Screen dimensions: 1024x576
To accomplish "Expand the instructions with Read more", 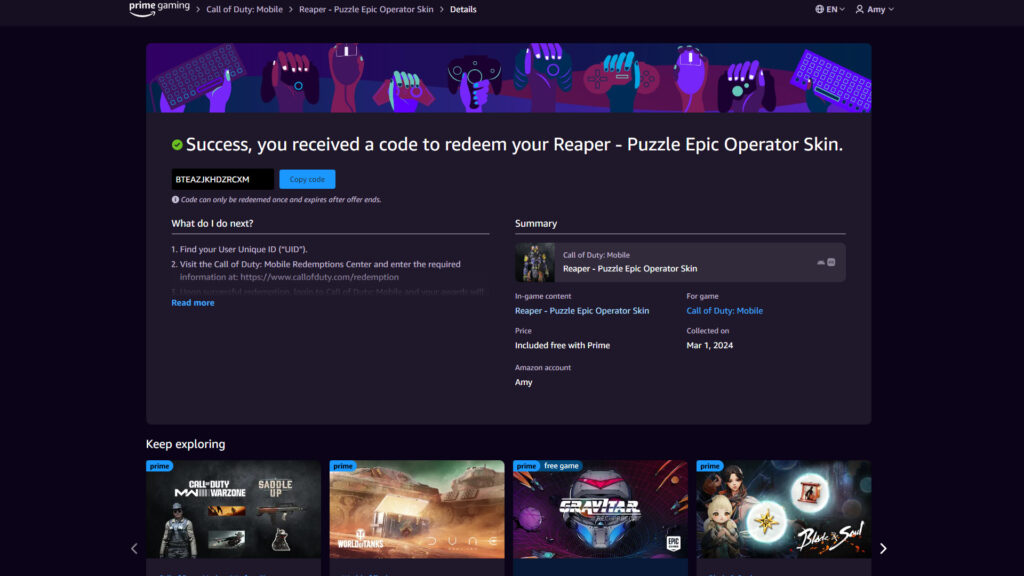I will 192,302.
